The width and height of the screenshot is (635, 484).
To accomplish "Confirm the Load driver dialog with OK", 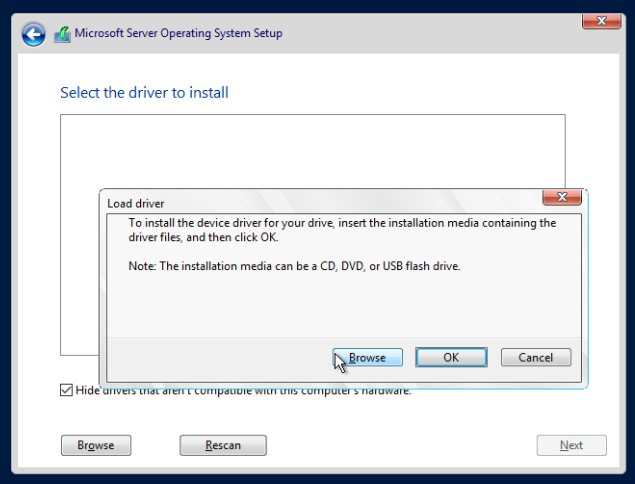I will click(451, 357).
